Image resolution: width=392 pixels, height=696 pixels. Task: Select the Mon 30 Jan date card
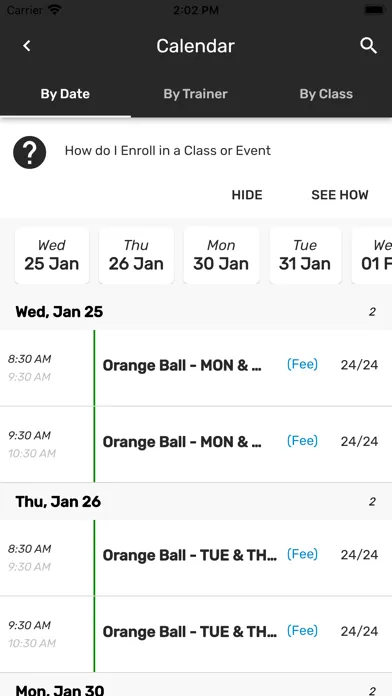[221, 255]
